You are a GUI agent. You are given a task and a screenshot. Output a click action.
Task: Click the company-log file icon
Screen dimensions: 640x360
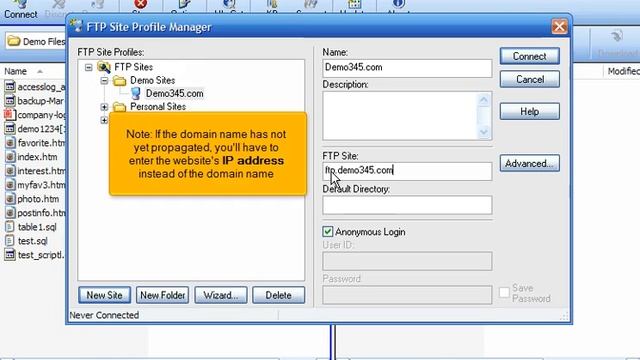click(10, 115)
